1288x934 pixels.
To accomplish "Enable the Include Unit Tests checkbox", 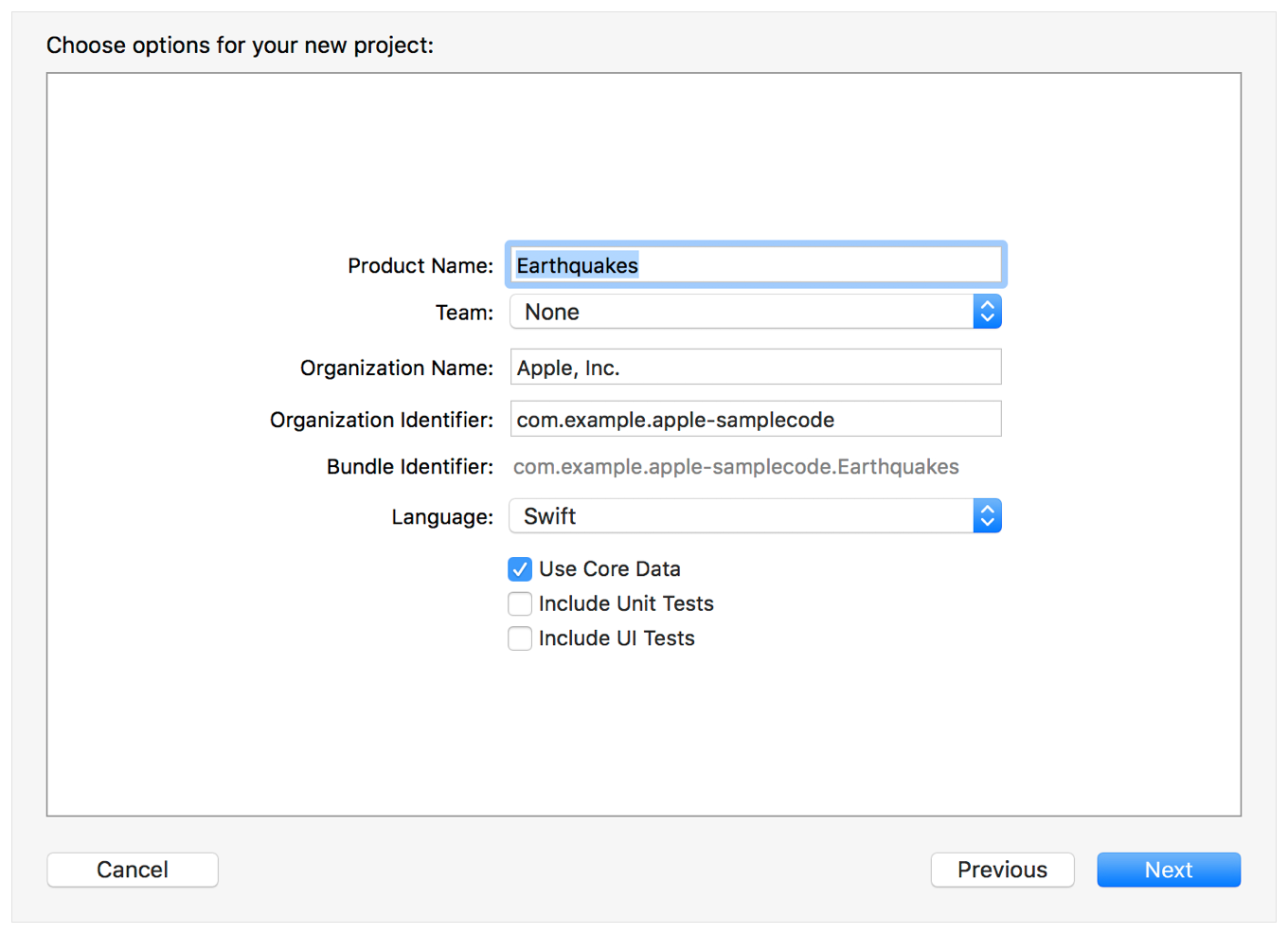I will (520, 604).
